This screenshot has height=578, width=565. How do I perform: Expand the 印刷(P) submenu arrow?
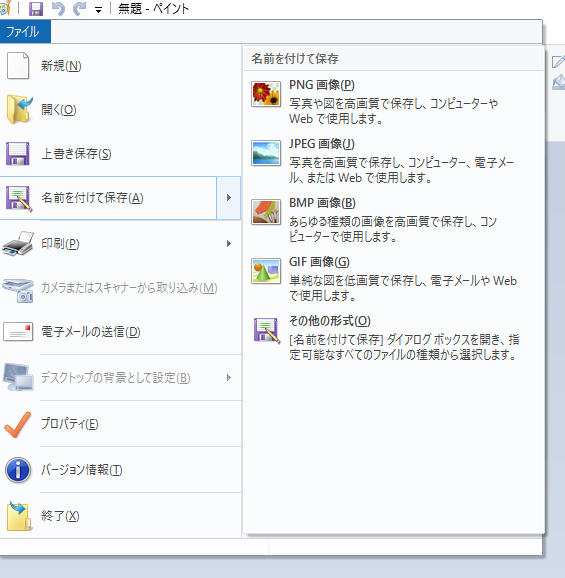229,243
